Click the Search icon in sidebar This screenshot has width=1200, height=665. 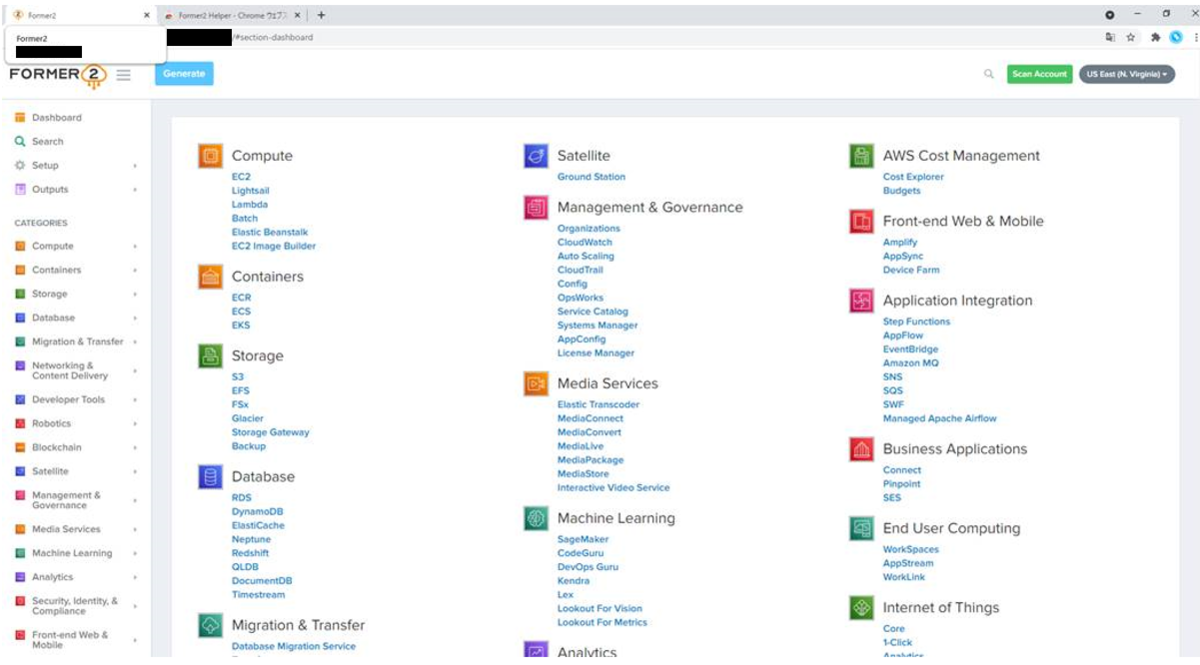point(20,142)
